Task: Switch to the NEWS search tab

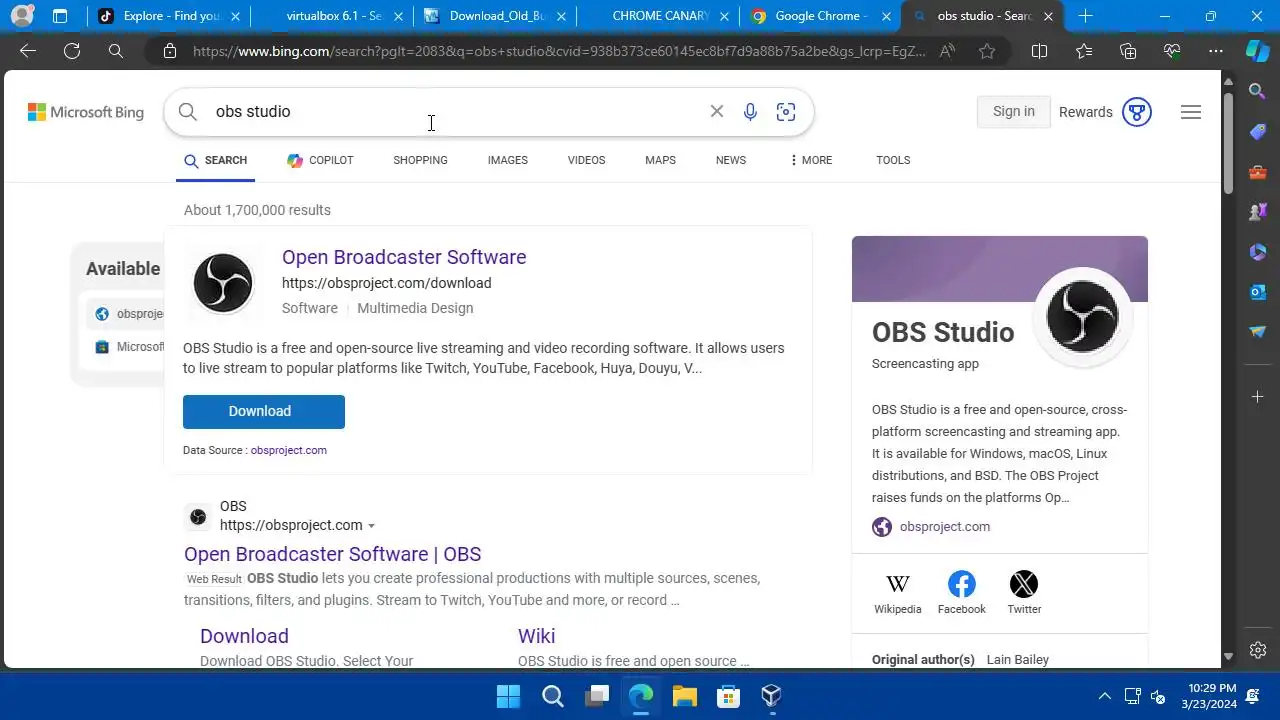Action: point(731,160)
